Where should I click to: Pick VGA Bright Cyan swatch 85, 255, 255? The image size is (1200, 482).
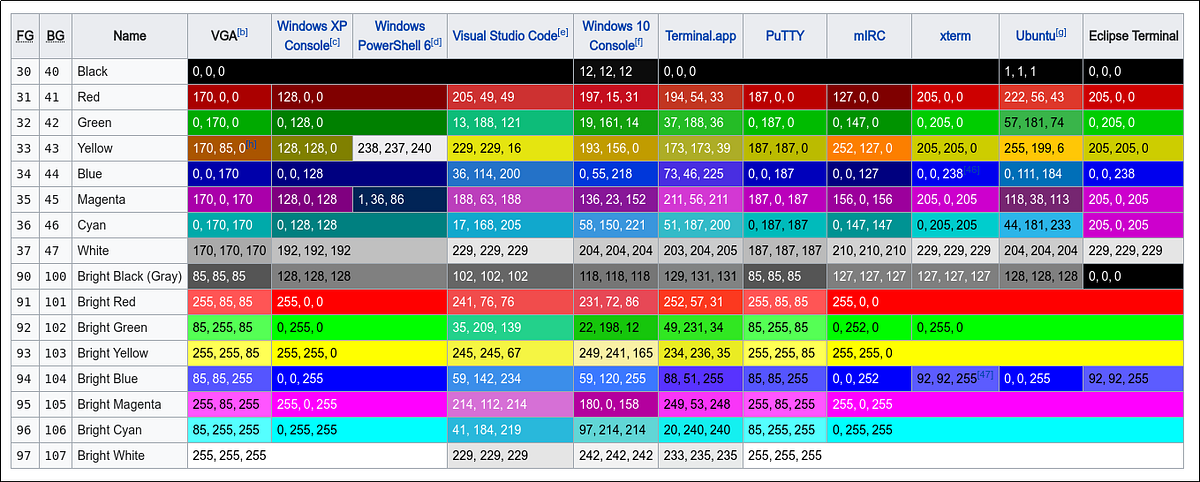click(229, 430)
